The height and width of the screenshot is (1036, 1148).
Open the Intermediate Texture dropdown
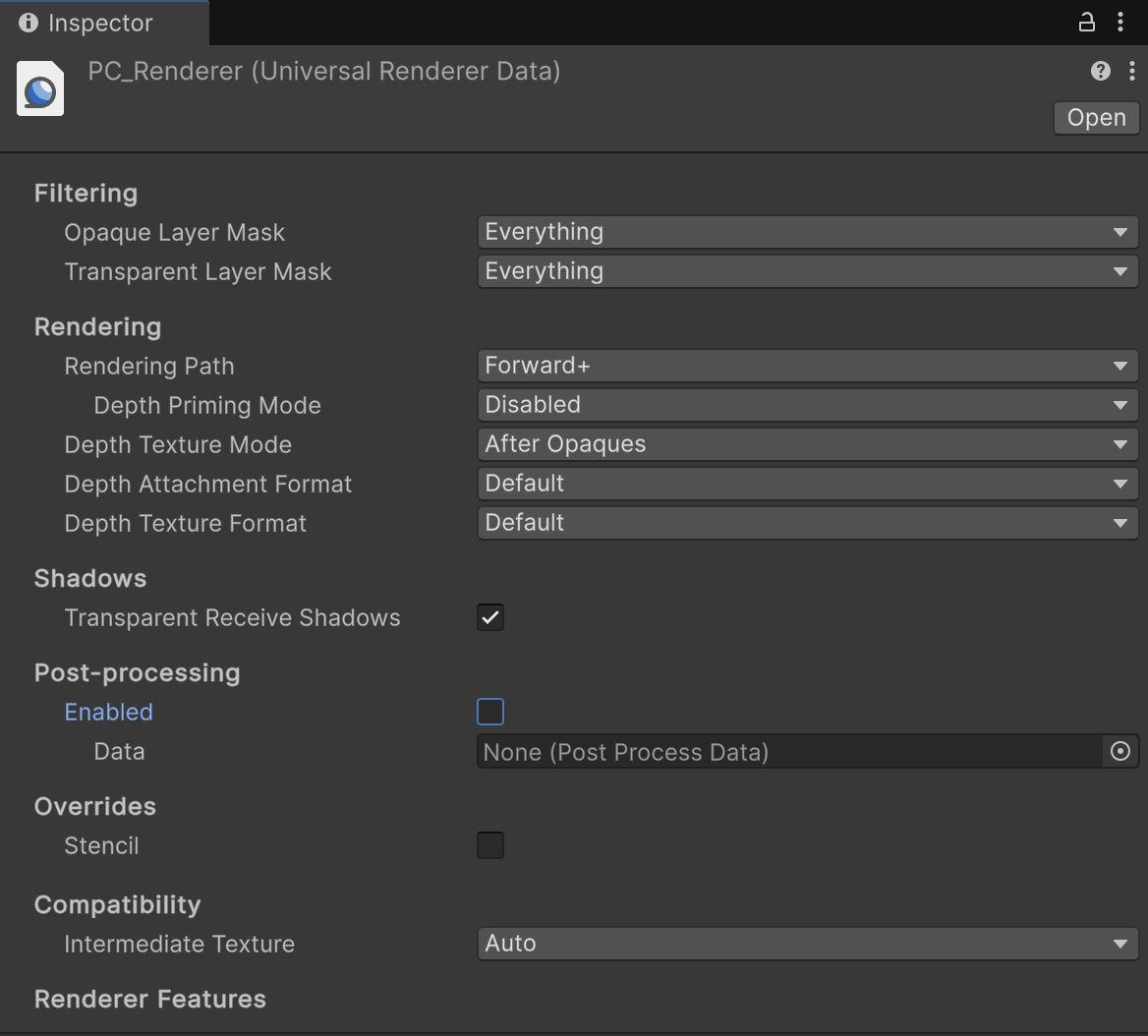point(806,943)
